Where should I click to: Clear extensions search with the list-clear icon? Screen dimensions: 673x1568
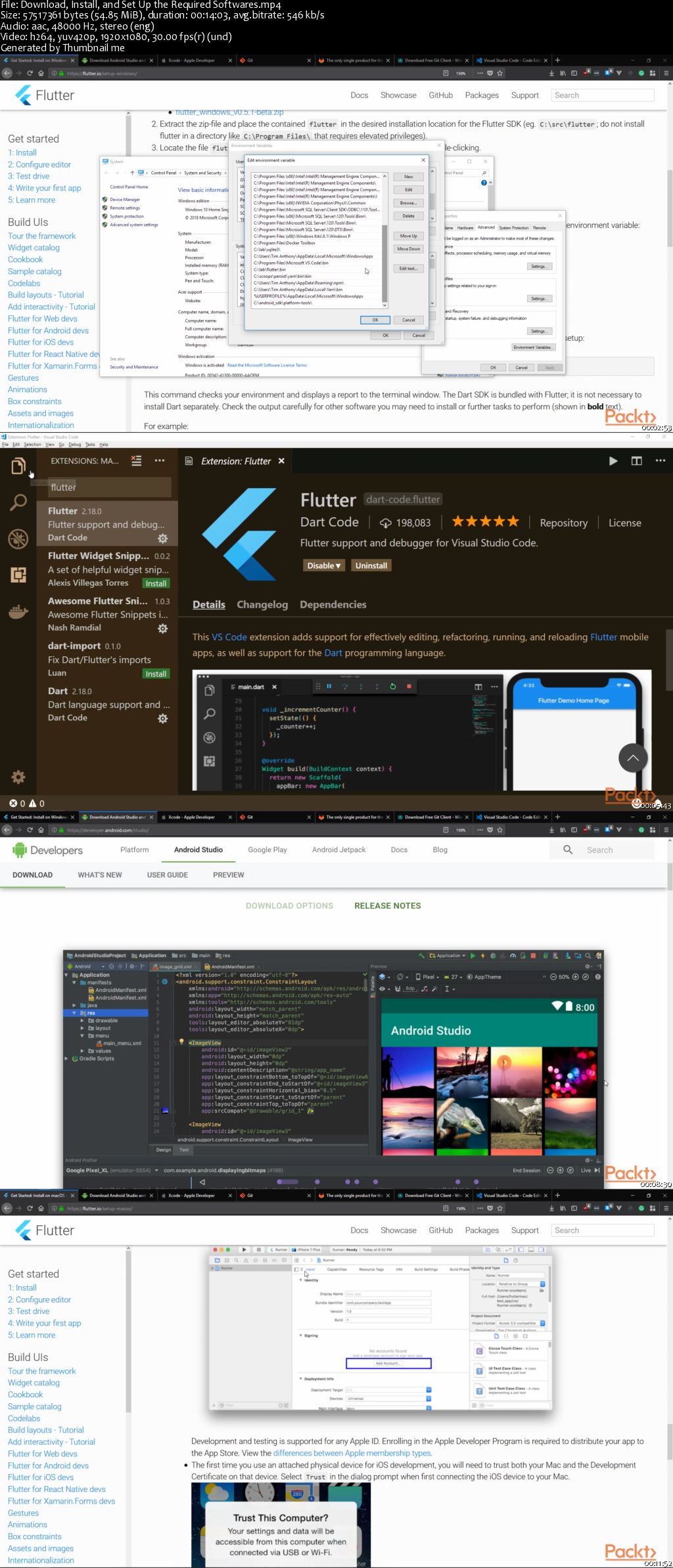click(136, 460)
